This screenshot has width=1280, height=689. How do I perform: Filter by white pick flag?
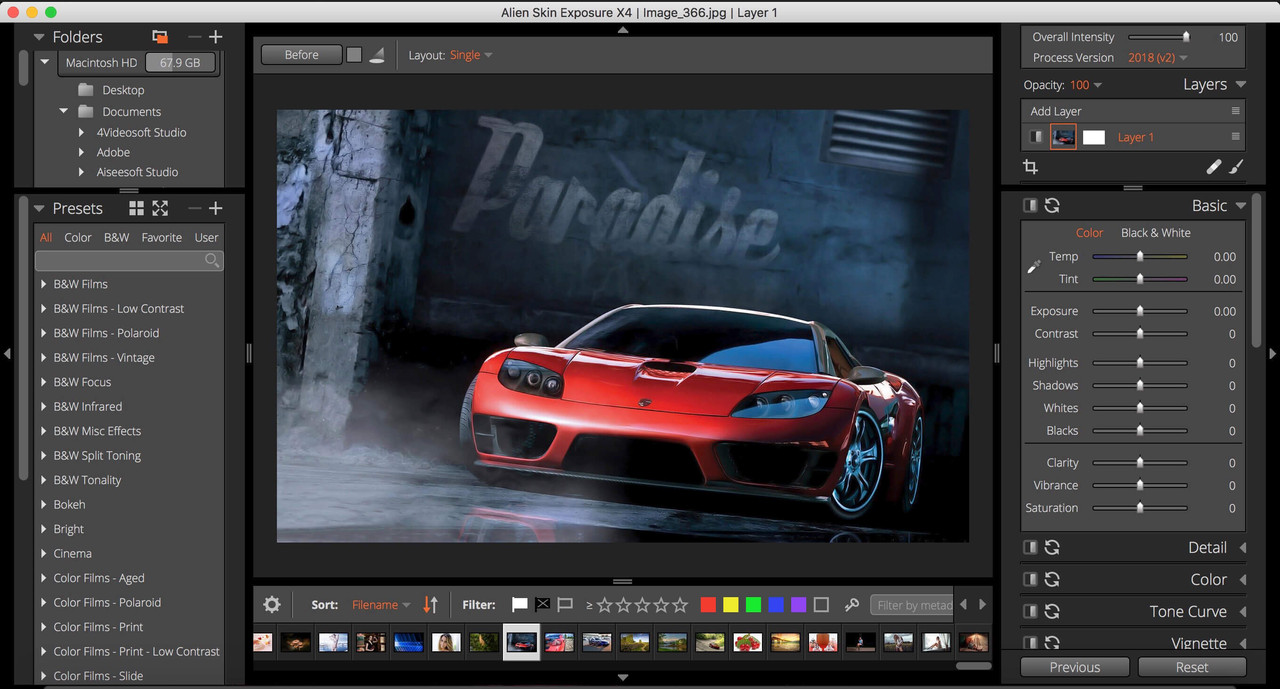pyautogui.click(x=519, y=604)
